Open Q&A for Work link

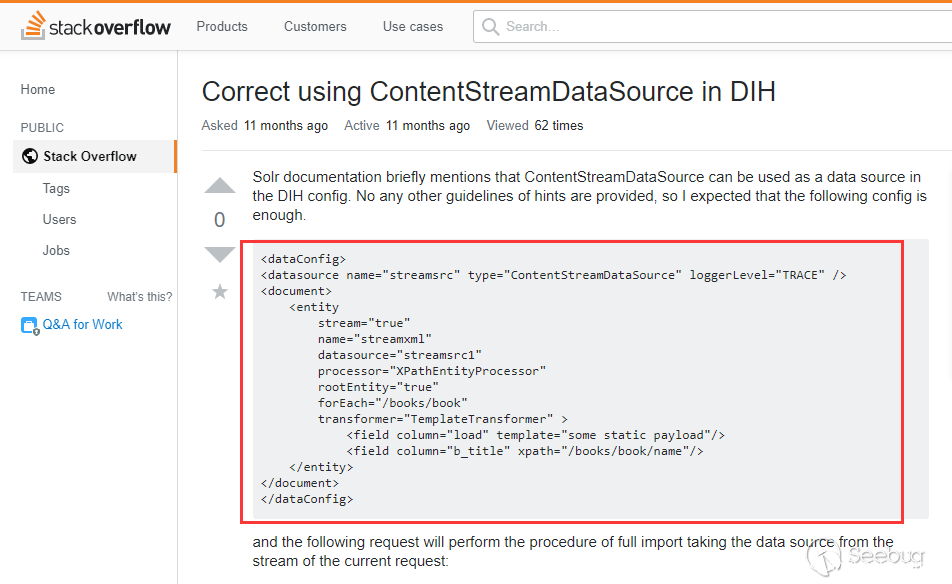pos(82,324)
